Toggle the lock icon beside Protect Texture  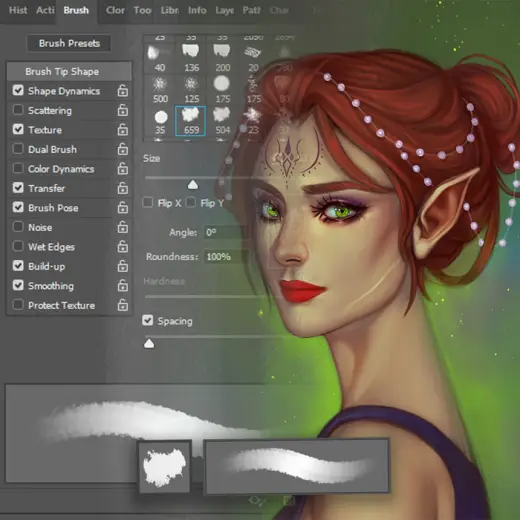tap(123, 305)
